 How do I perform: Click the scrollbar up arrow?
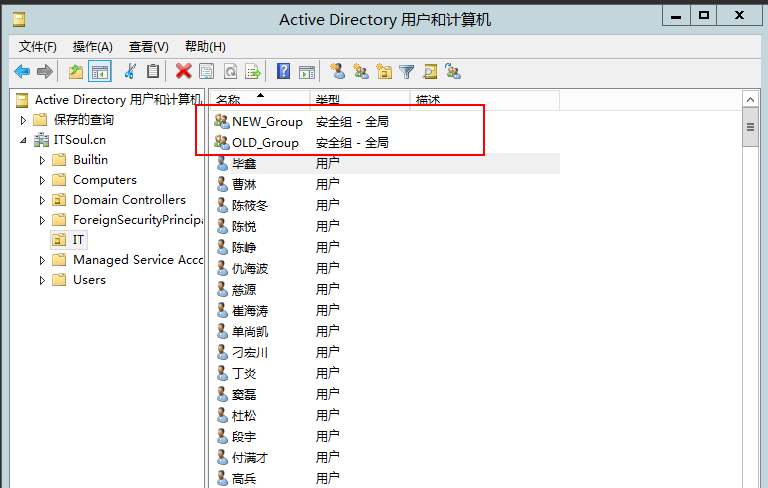(750, 100)
